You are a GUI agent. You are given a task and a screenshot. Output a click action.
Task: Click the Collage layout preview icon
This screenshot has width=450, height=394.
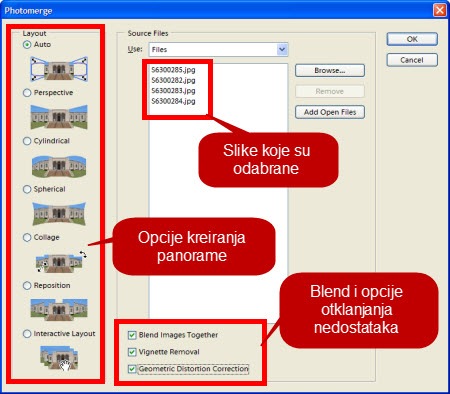[60, 262]
